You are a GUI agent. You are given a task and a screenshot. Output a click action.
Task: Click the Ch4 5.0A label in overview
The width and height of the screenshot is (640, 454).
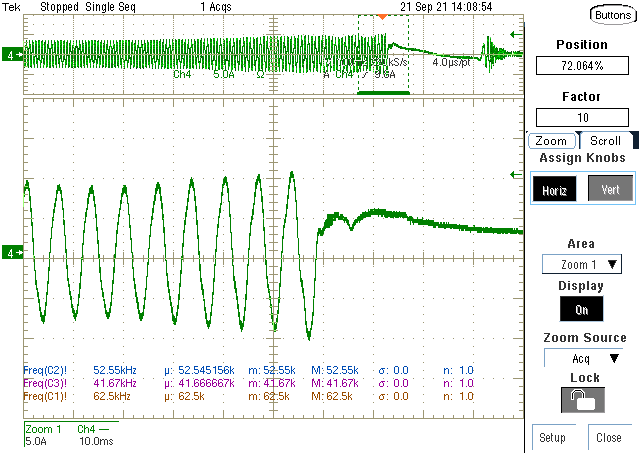point(204,74)
